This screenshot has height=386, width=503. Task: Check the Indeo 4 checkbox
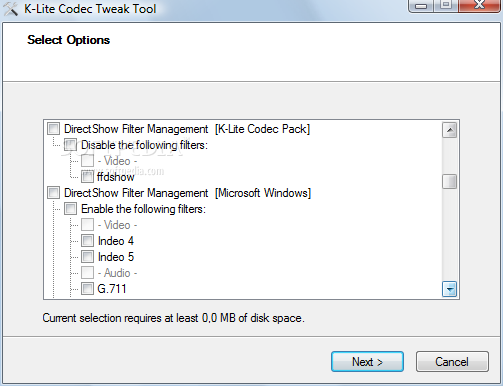tap(87, 241)
